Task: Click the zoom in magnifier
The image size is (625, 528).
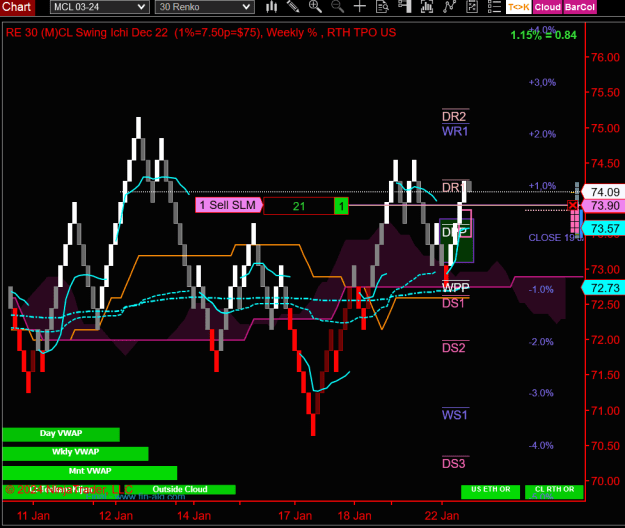Action: pos(315,6)
